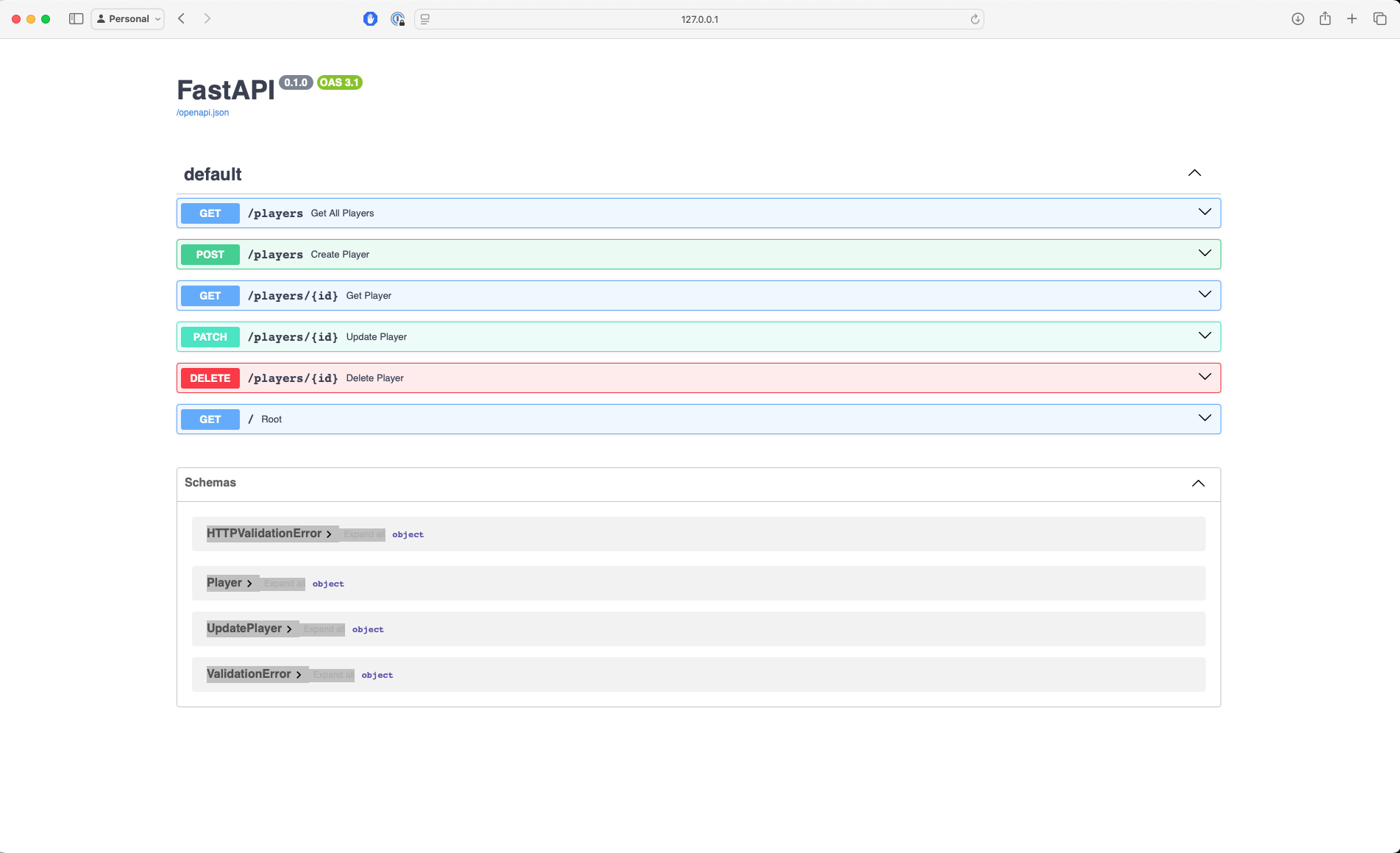Click the default section heading
1400x853 pixels.
tap(213, 174)
